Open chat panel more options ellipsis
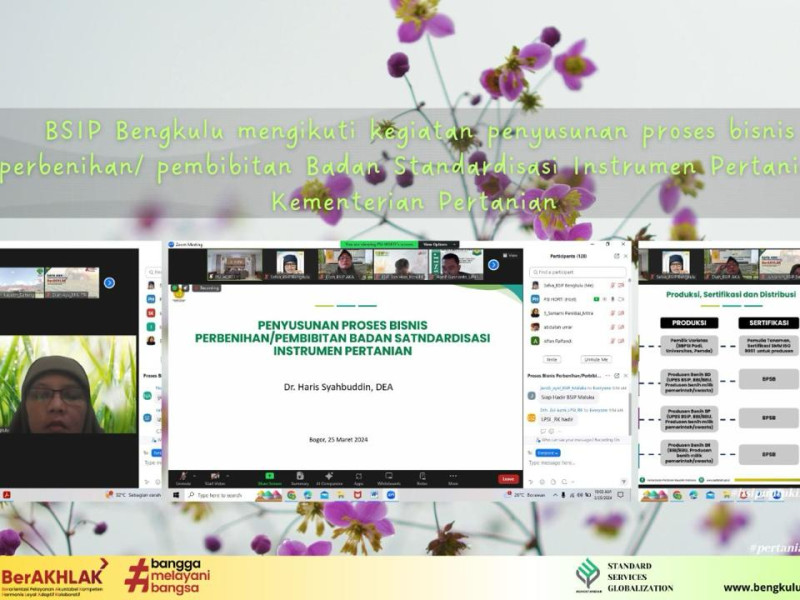The image size is (800, 600). [608, 376]
